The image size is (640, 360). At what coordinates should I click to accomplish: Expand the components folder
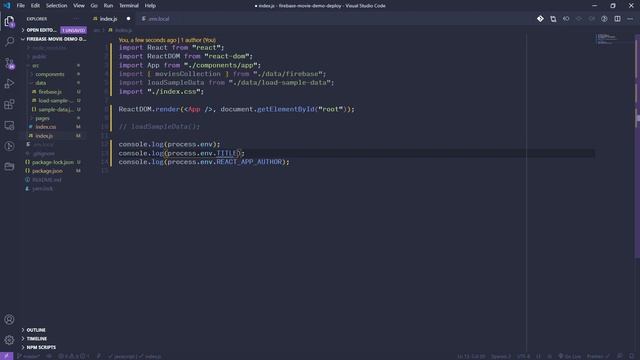pyautogui.click(x=49, y=74)
